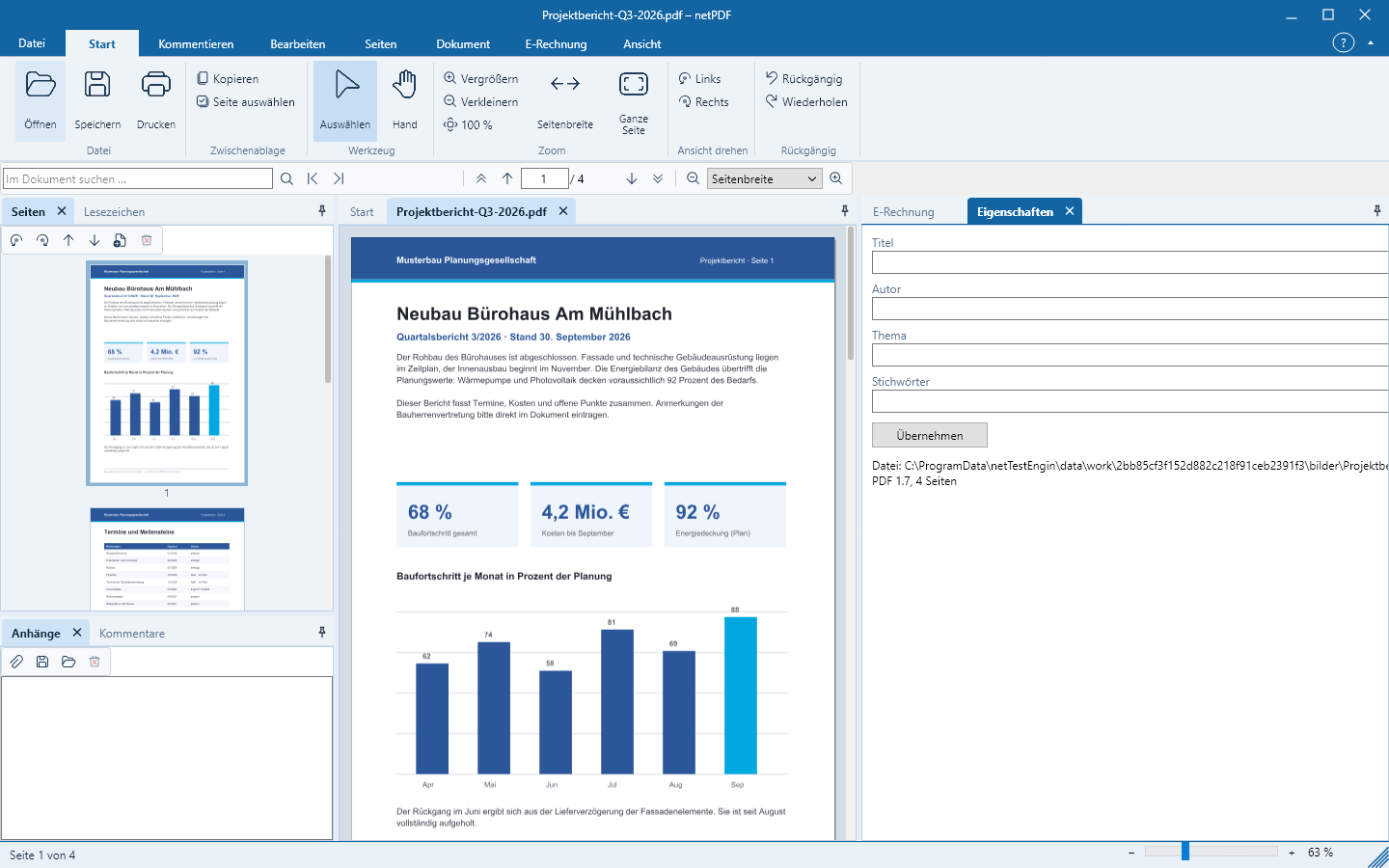This screenshot has height=868, width=1389.
Task: Delete page icon in Seiten toolbar
Action: click(147, 240)
